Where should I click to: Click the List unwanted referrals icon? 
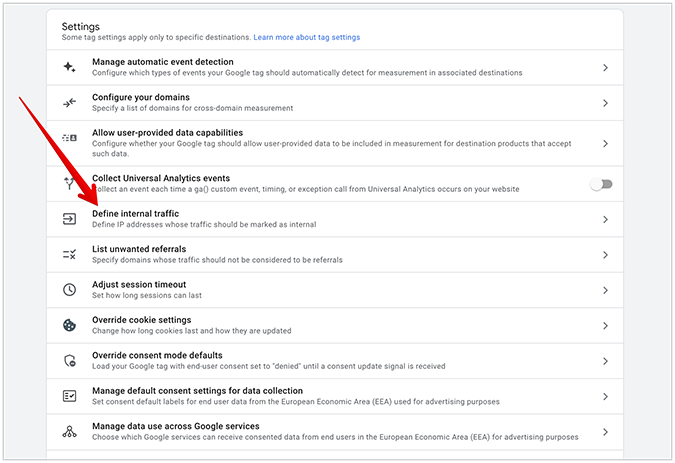click(69, 254)
